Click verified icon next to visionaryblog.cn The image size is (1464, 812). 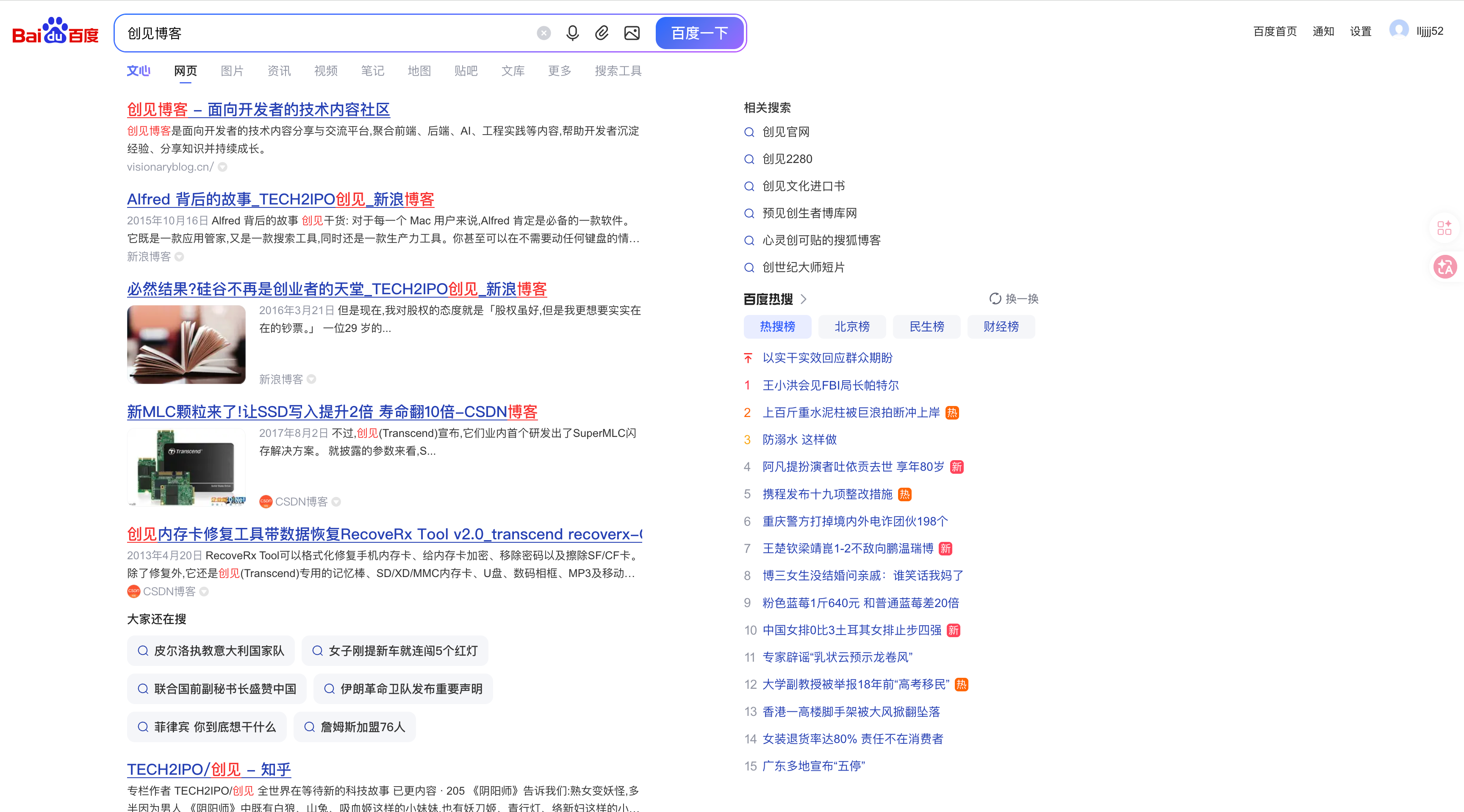(x=223, y=167)
